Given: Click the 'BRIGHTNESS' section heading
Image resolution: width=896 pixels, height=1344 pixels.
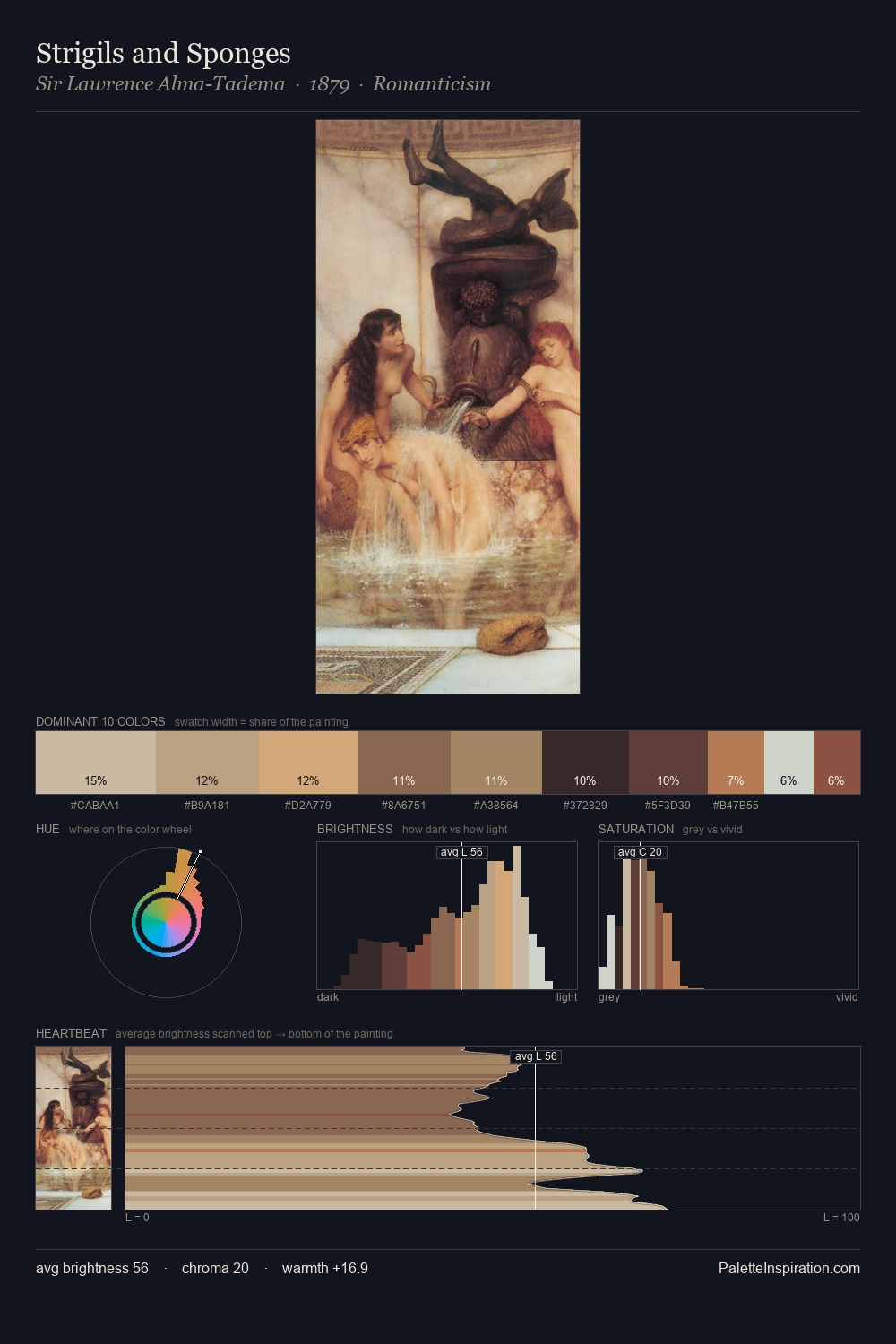Looking at the screenshot, I should (355, 829).
